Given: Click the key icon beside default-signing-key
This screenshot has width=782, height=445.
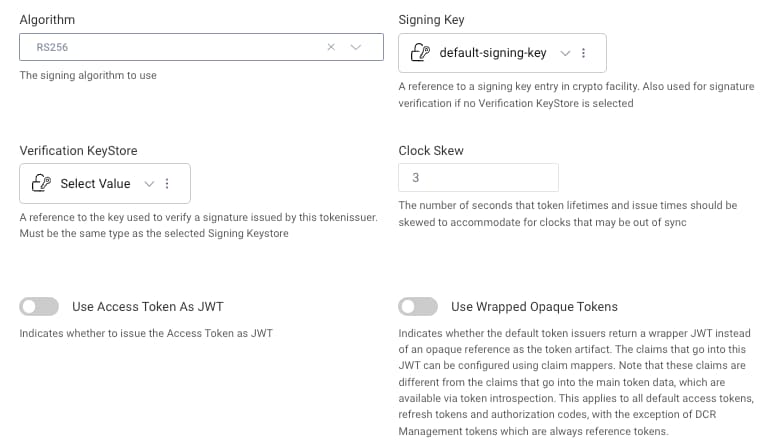Looking at the screenshot, I should 421,53.
